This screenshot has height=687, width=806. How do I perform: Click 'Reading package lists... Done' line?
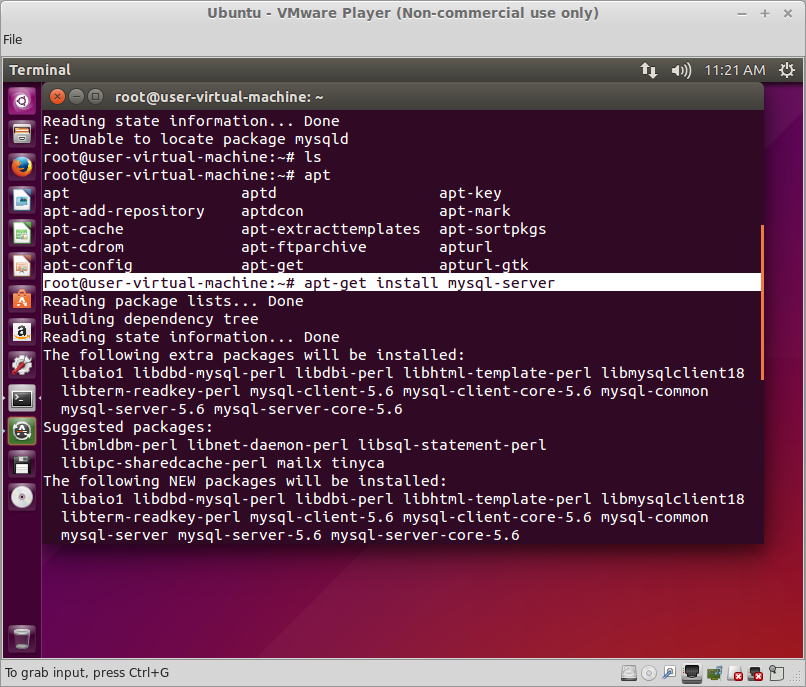coord(173,301)
